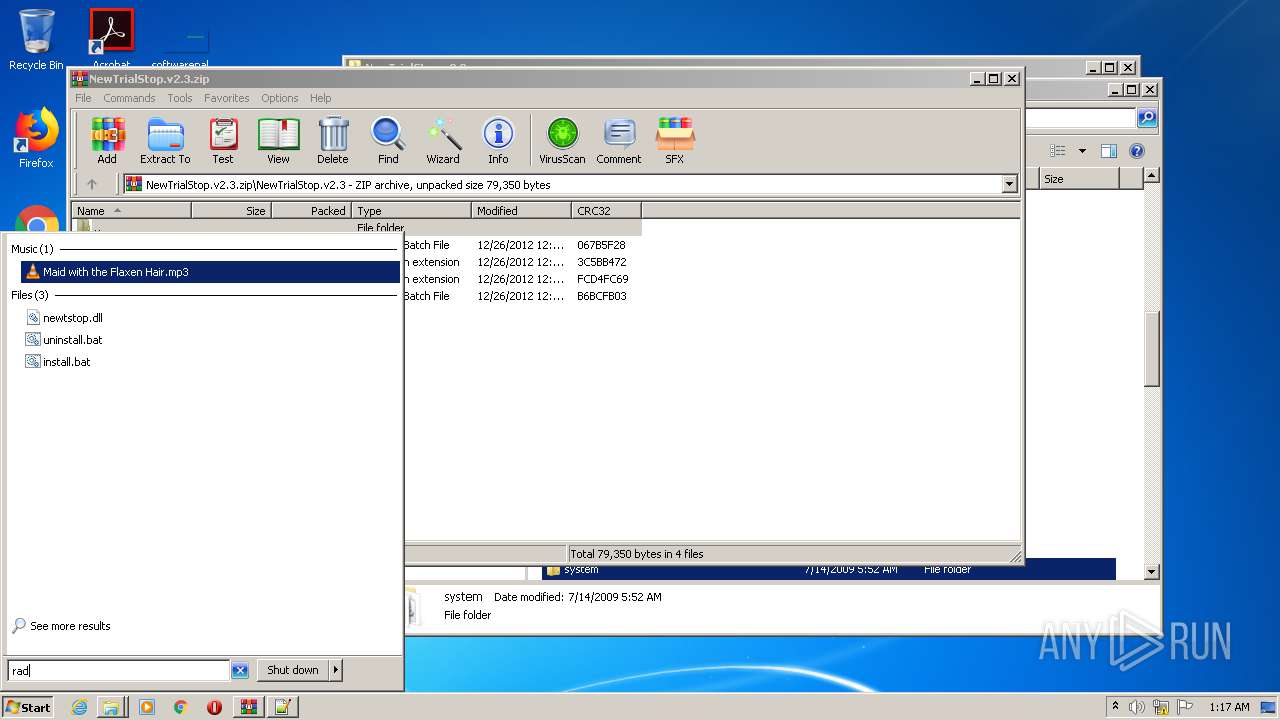Show hidden tray icons arrow
Image resolution: width=1280 pixels, height=720 pixels.
pyautogui.click(x=1115, y=707)
